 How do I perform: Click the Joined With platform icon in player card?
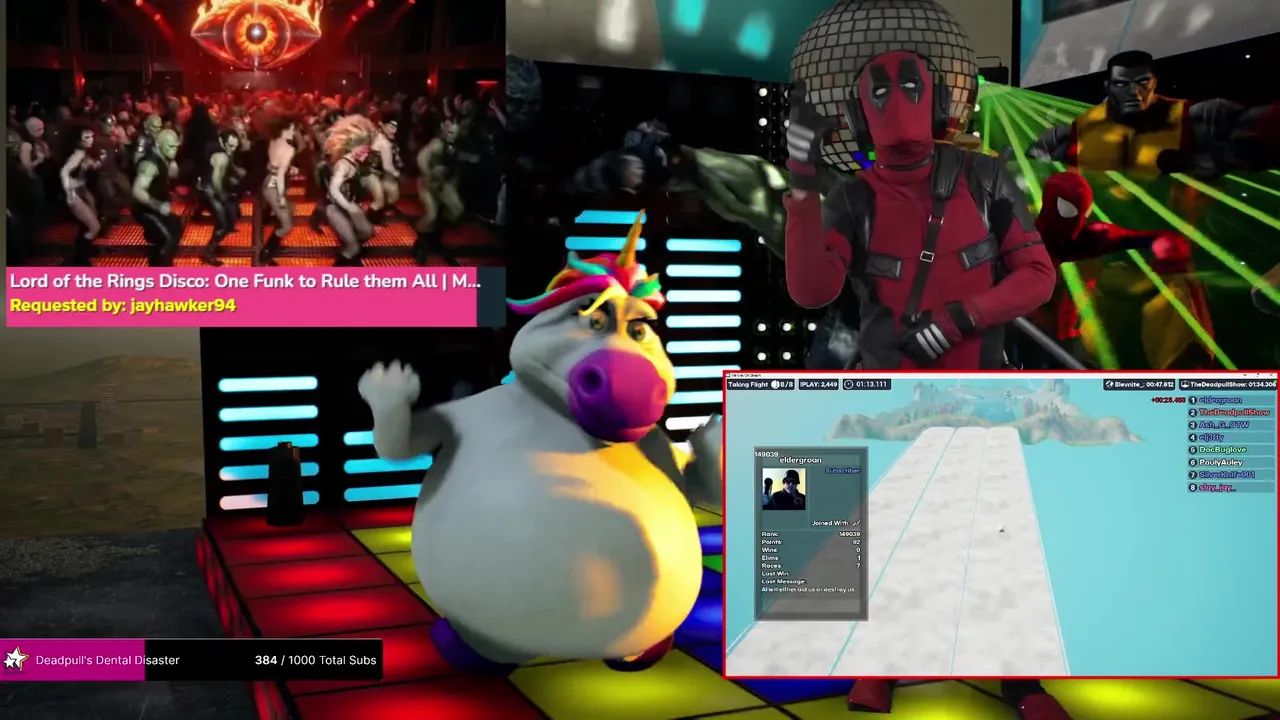pyautogui.click(x=855, y=523)
